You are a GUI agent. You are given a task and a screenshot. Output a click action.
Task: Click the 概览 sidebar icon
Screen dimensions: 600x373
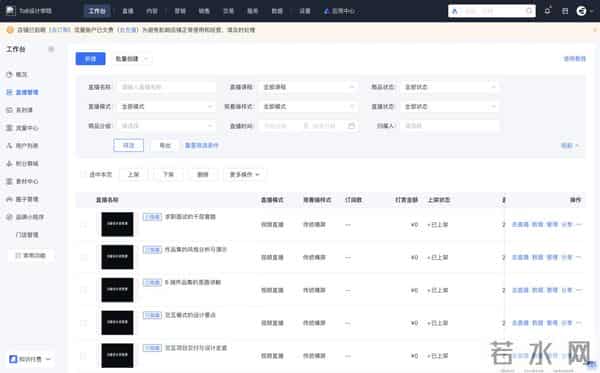9,75
